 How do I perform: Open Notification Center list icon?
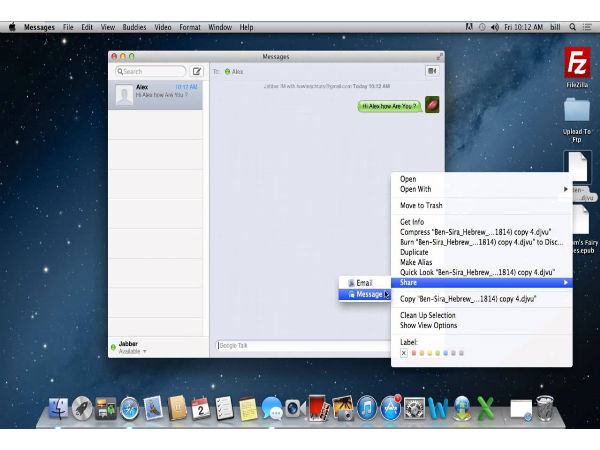point(587,27)
